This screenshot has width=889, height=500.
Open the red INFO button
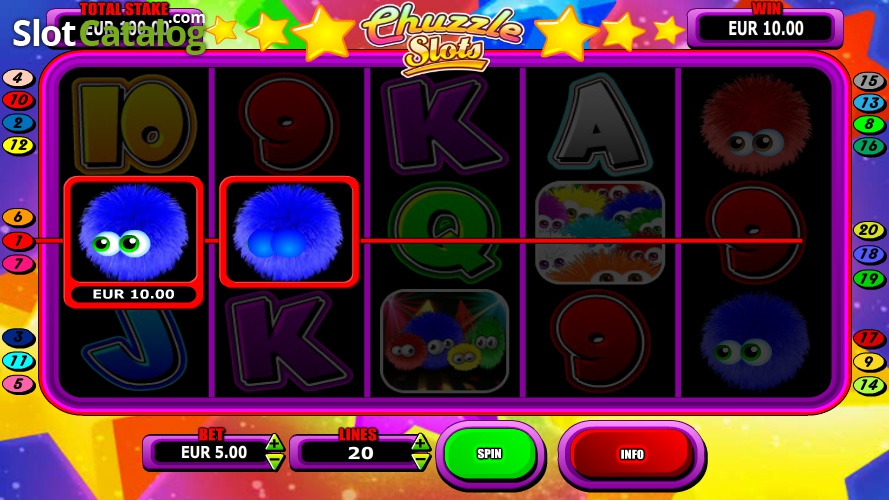[632, 454]
